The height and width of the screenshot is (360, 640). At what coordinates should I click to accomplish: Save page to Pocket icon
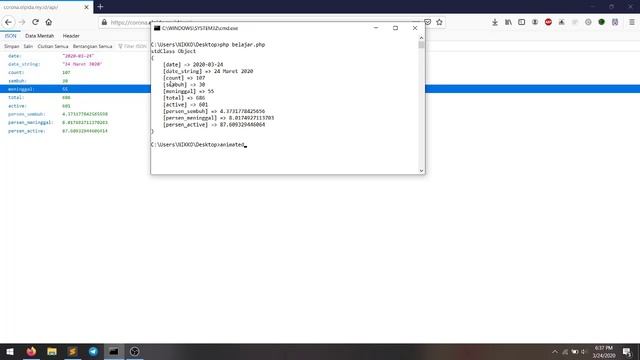(x=427, y=22)
